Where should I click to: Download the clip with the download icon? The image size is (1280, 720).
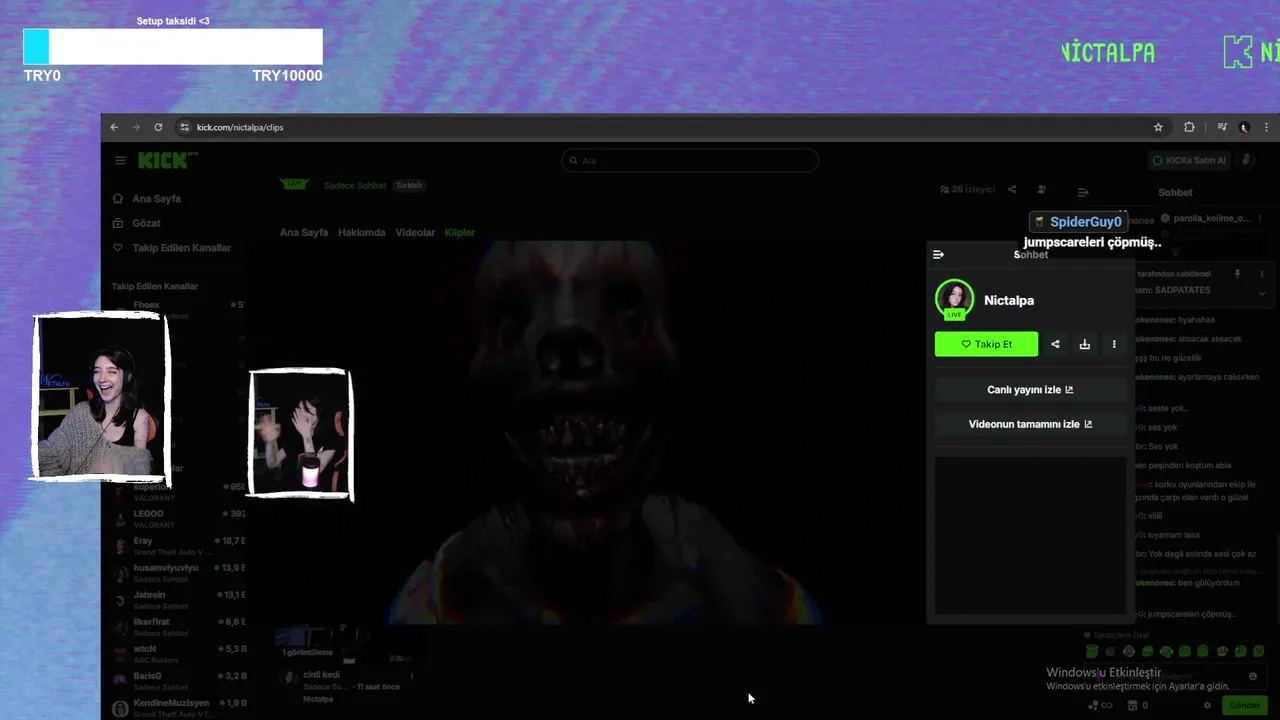tap(1084, 344)
